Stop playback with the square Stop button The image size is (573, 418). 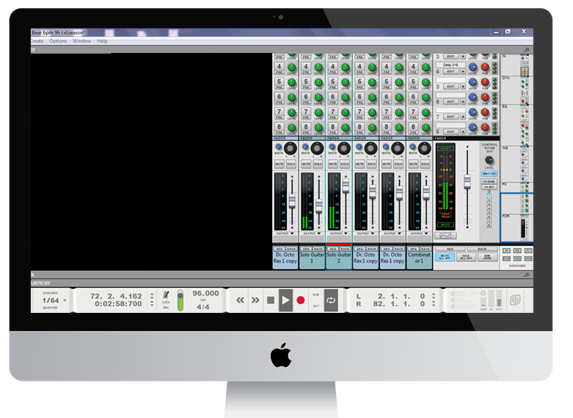coord(271,300)
